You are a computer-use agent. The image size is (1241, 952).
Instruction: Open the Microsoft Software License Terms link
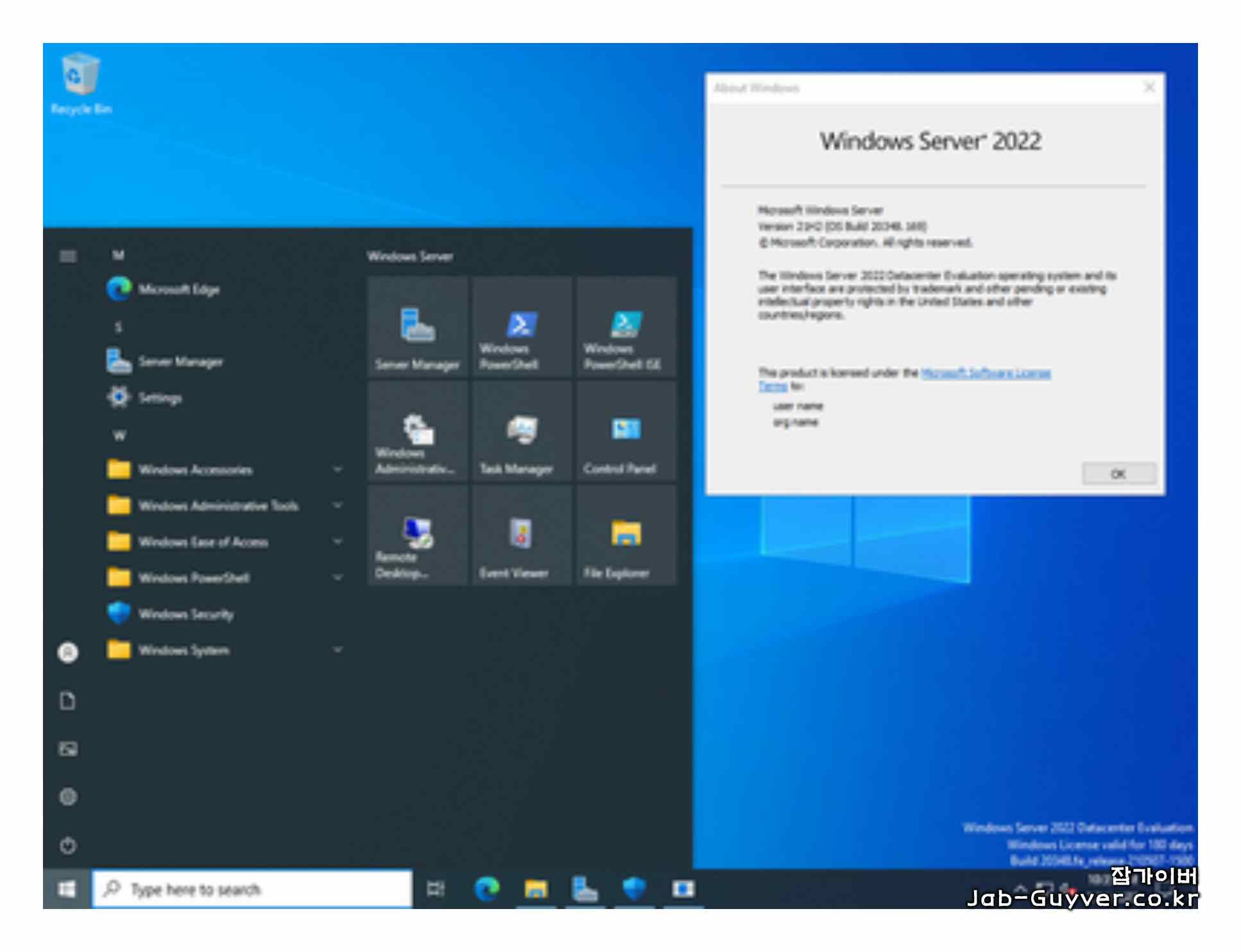(986, 373)
